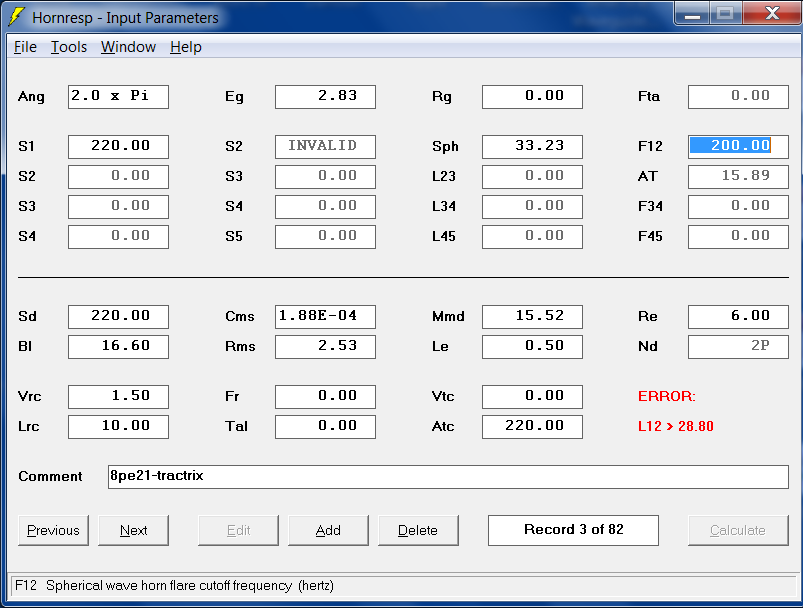The width and height of the screenshot is (803, 608).
Task: Select the Vrc field with 1.50
Action: (118, 396)
